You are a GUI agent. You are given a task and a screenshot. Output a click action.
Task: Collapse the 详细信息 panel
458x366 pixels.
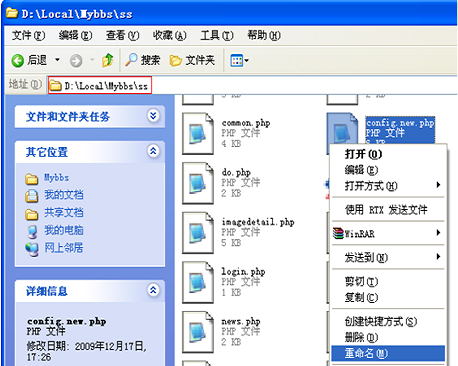[153, 290]
